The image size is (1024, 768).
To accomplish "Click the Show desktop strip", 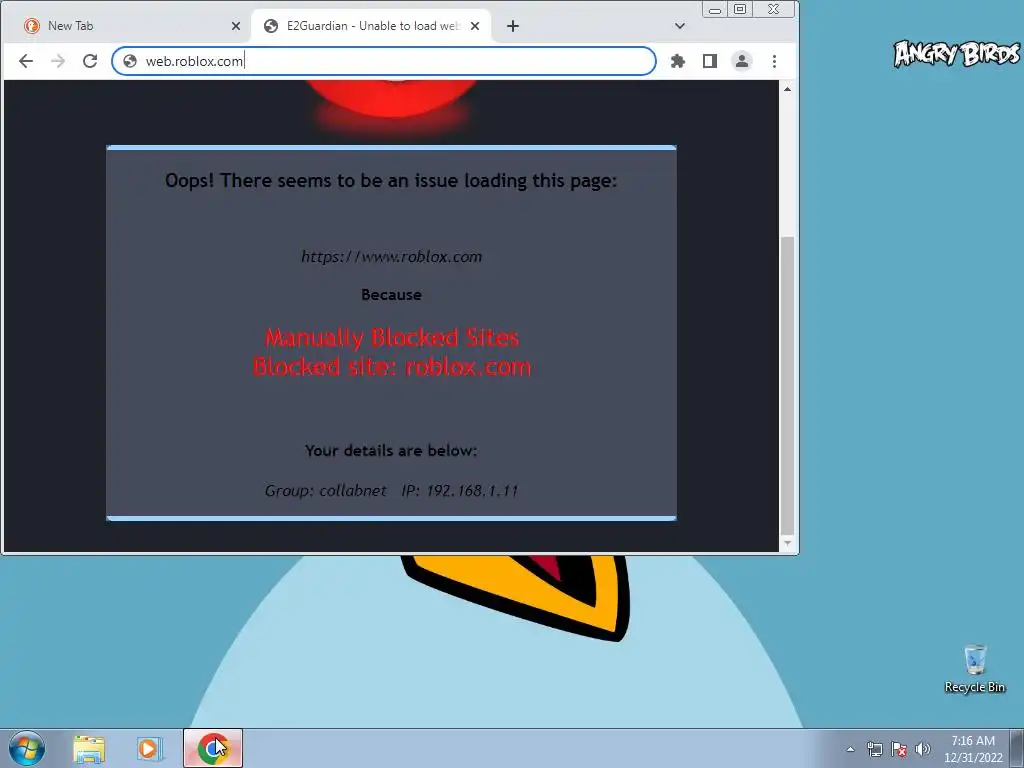I will click(1017, 748).
